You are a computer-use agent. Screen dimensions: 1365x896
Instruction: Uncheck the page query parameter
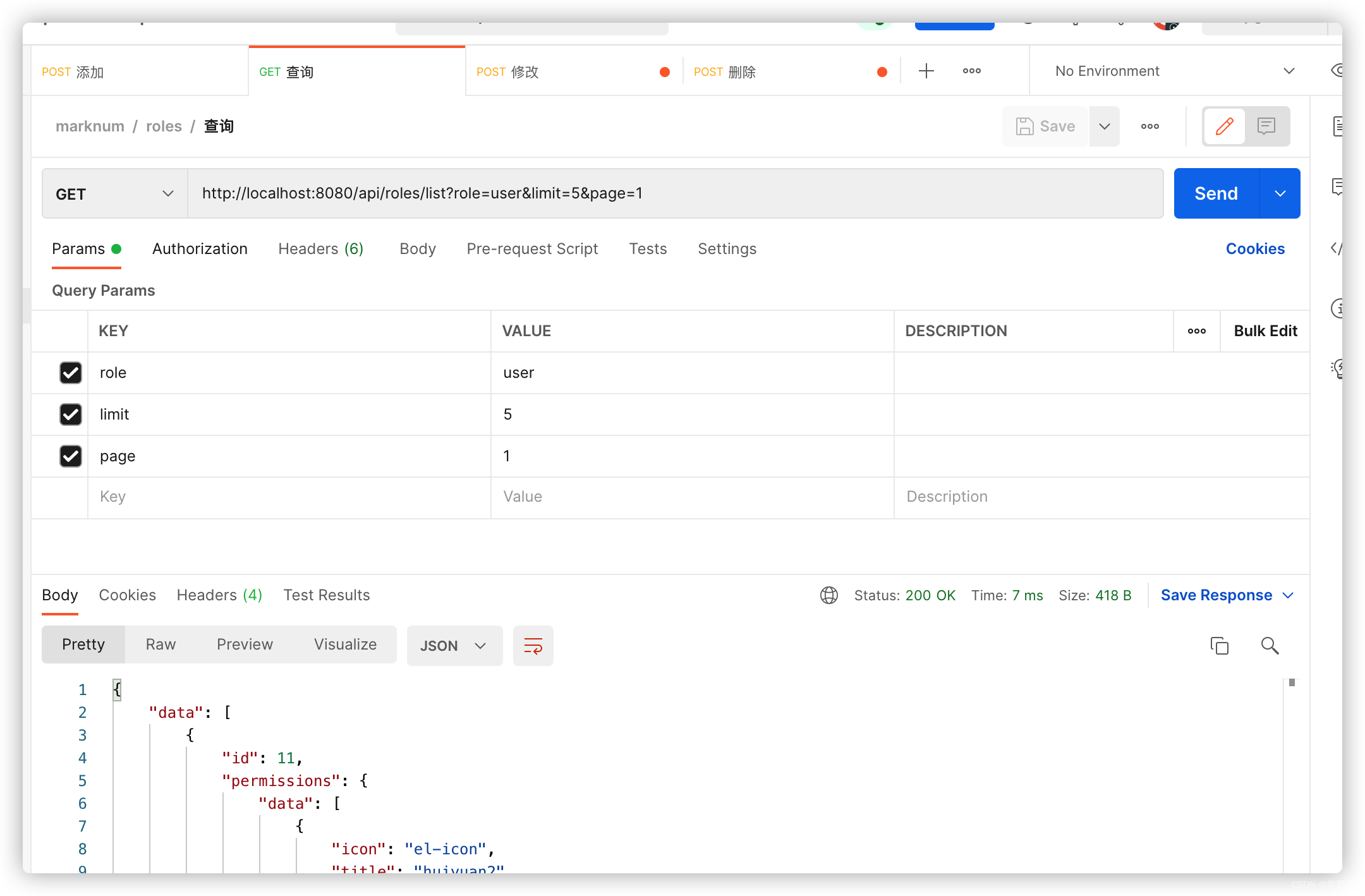click(x=70, y=456)
